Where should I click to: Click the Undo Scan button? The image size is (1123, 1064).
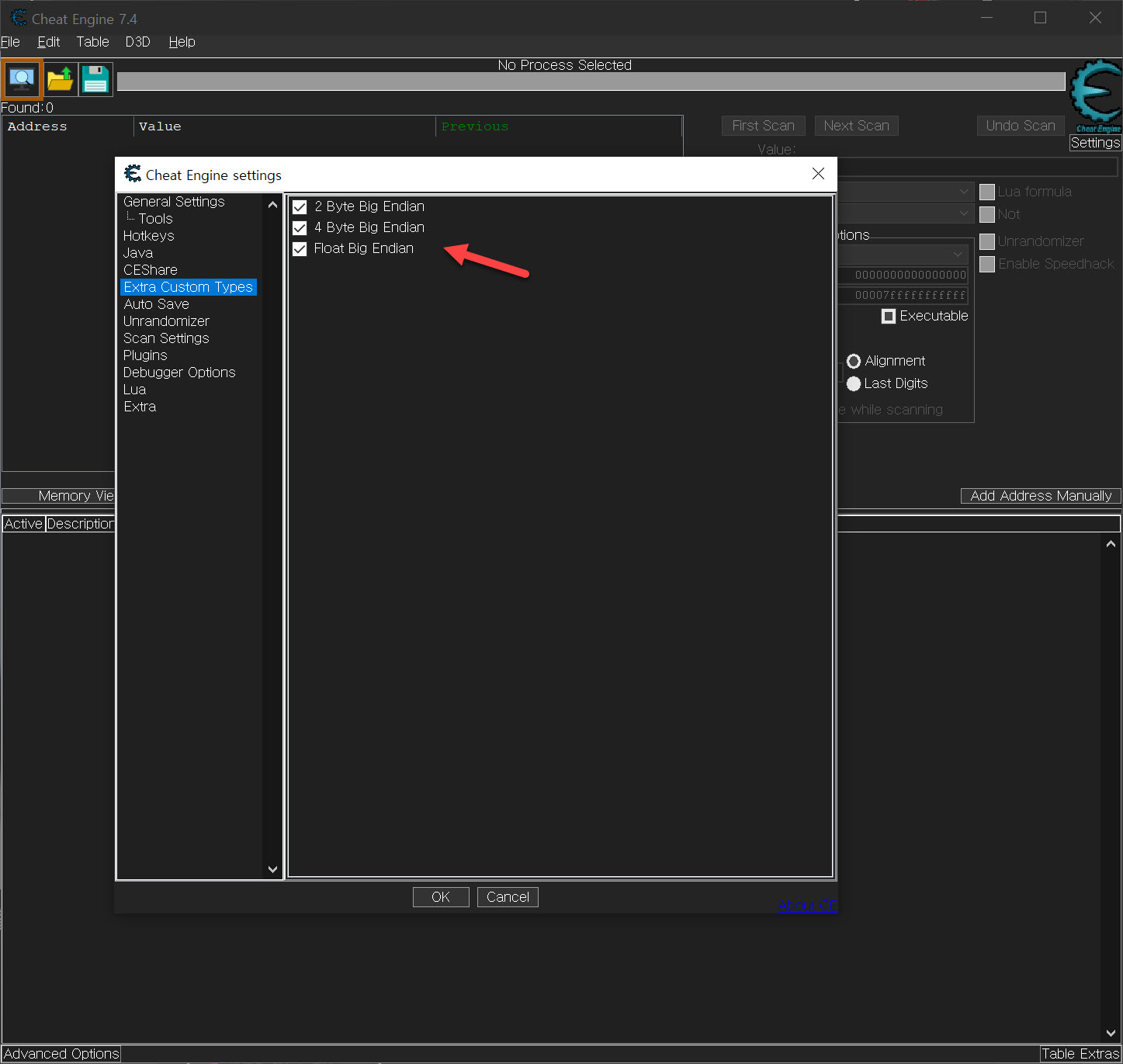(x=1021, y=126)
